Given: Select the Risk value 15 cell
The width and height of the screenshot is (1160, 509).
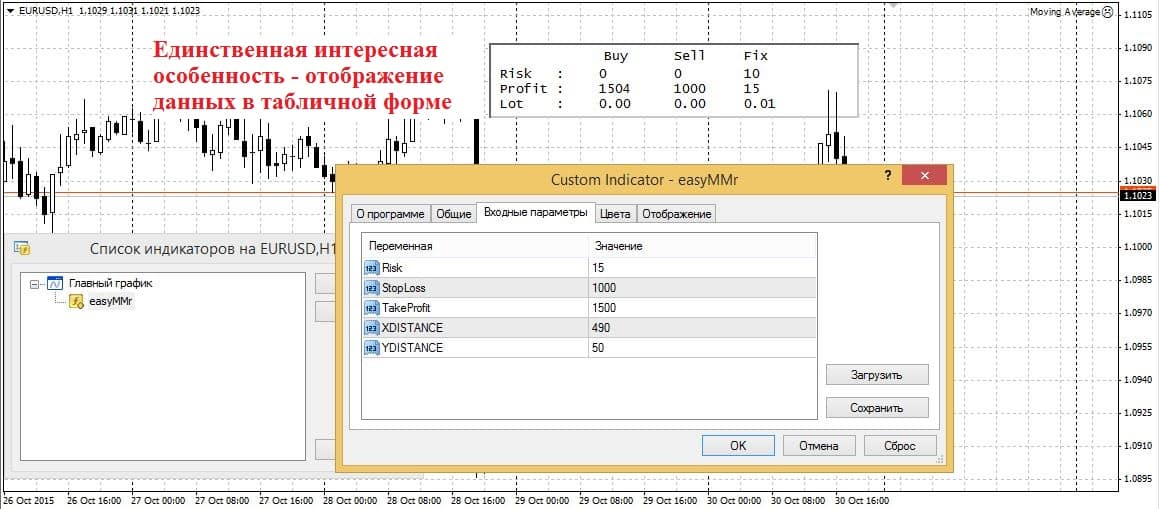Looking at the screenshot, I should (x=703, y=268).
